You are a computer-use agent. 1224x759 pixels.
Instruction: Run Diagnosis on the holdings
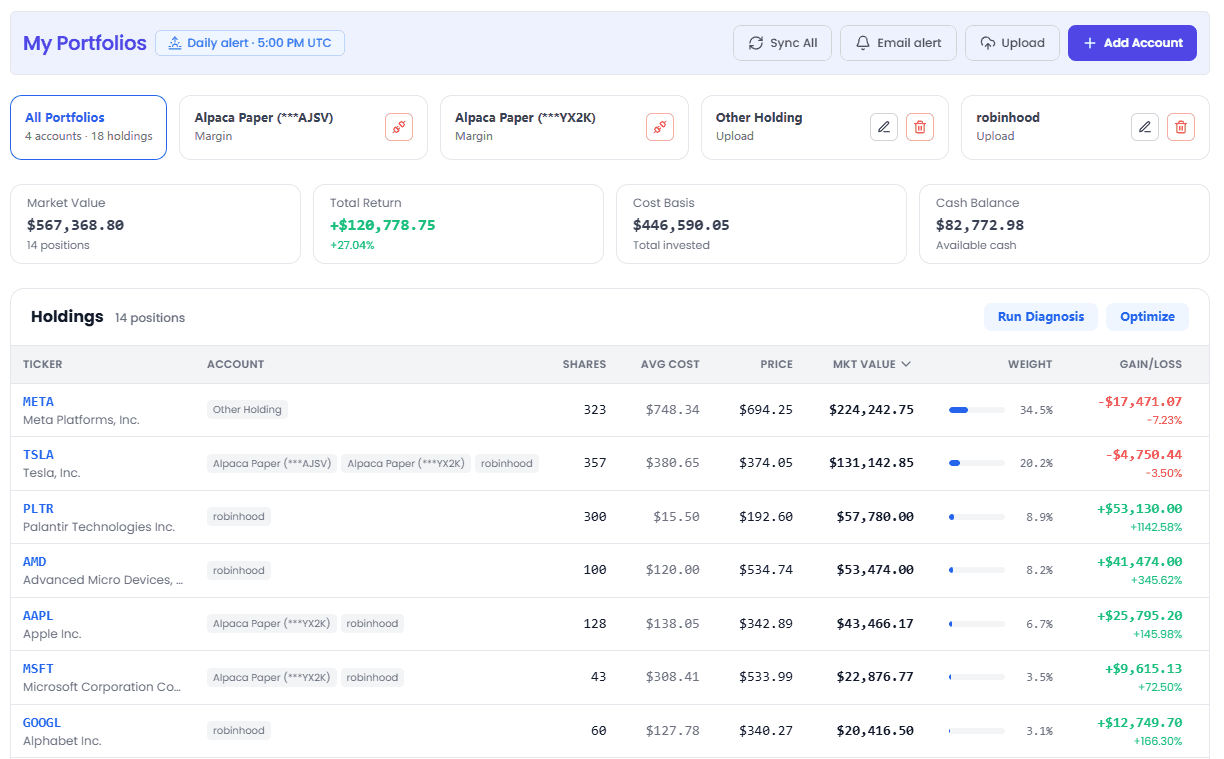tap(1041, 317)
